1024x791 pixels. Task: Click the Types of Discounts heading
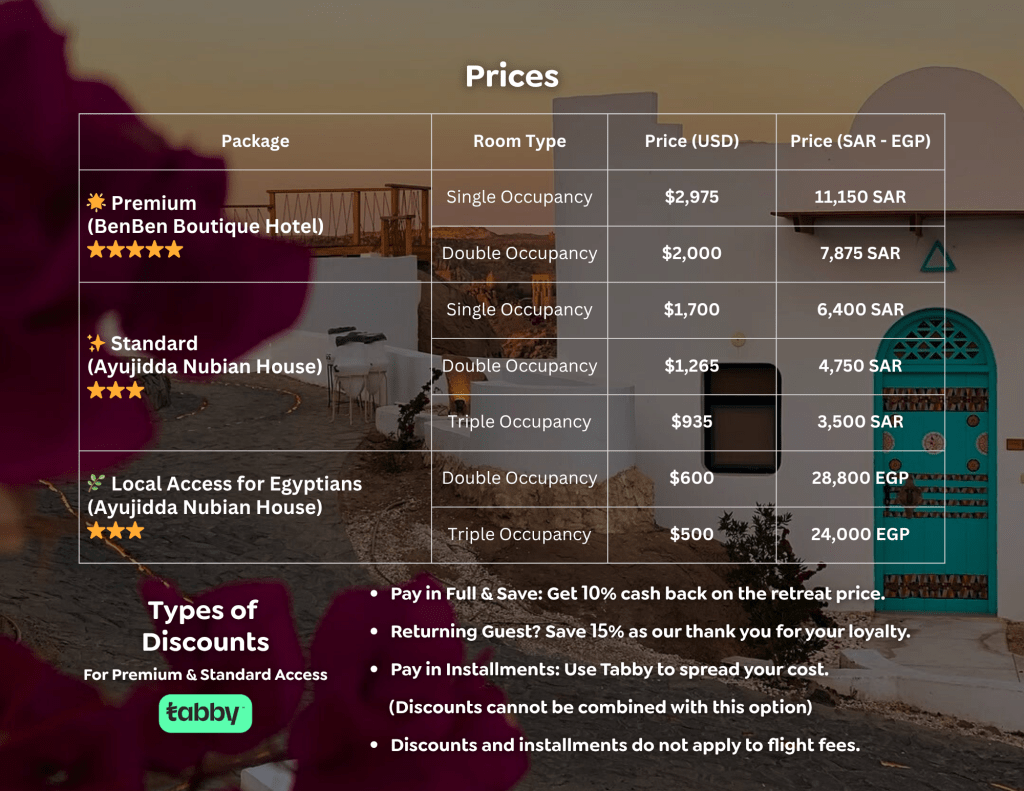click(x=205, y=625)
